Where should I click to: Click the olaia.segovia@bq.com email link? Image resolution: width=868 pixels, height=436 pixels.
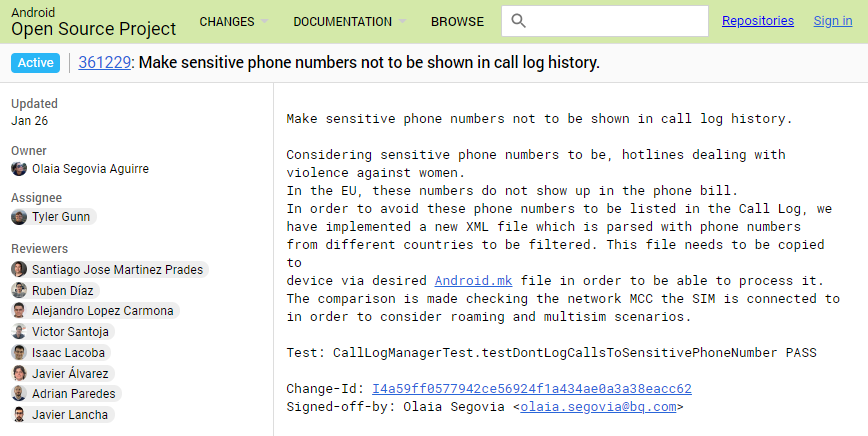click(x=598, y=407)
